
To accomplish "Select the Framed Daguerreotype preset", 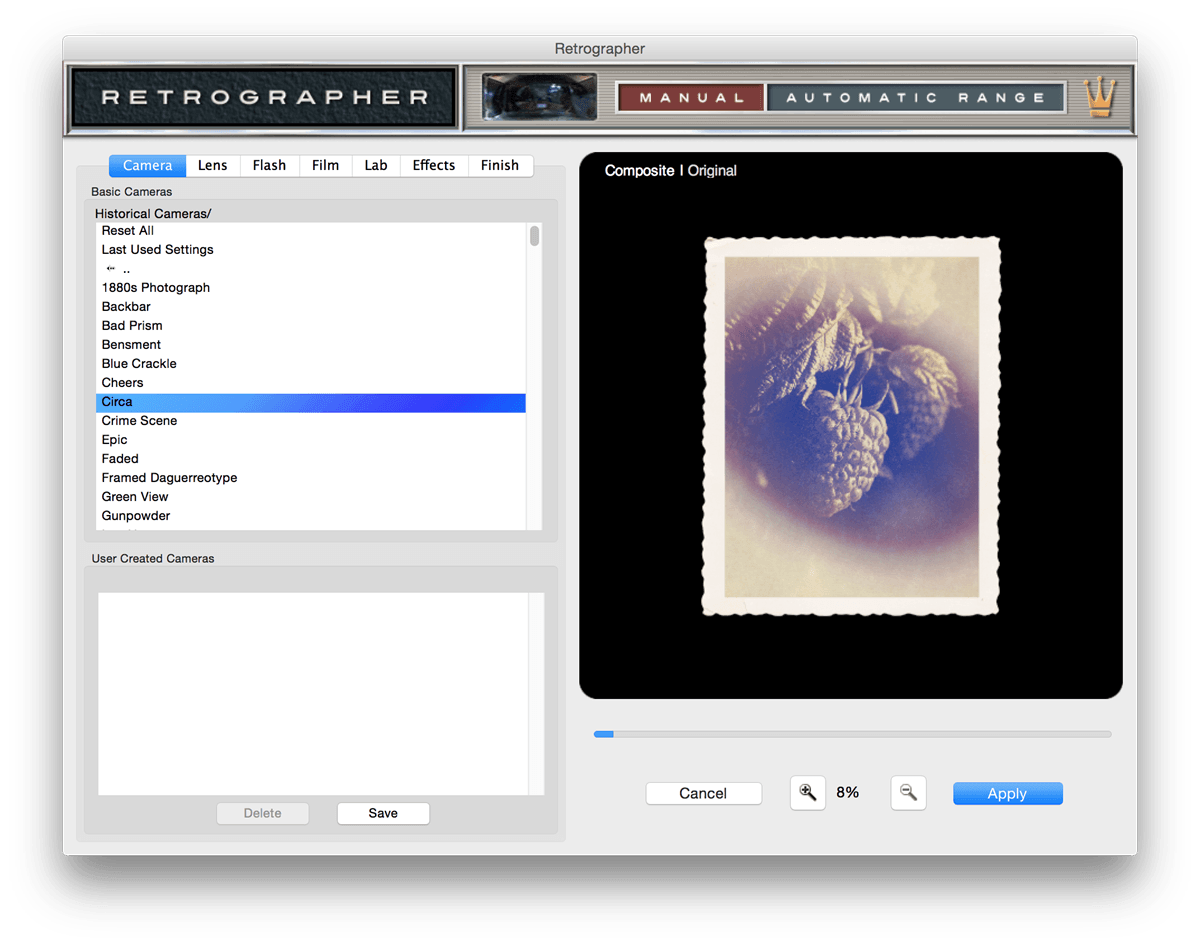I will [311, 478].
